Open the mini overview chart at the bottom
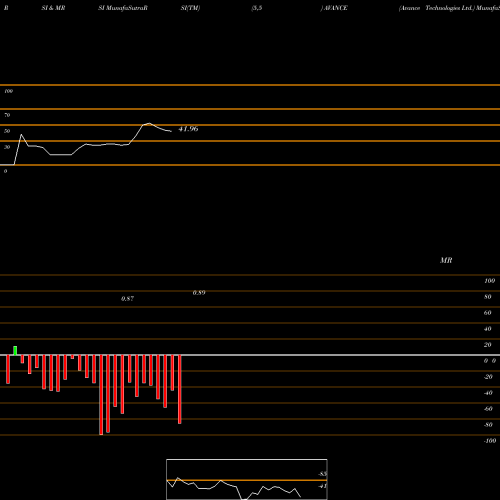This screenshot has width=500, height=500. [247, 479]
